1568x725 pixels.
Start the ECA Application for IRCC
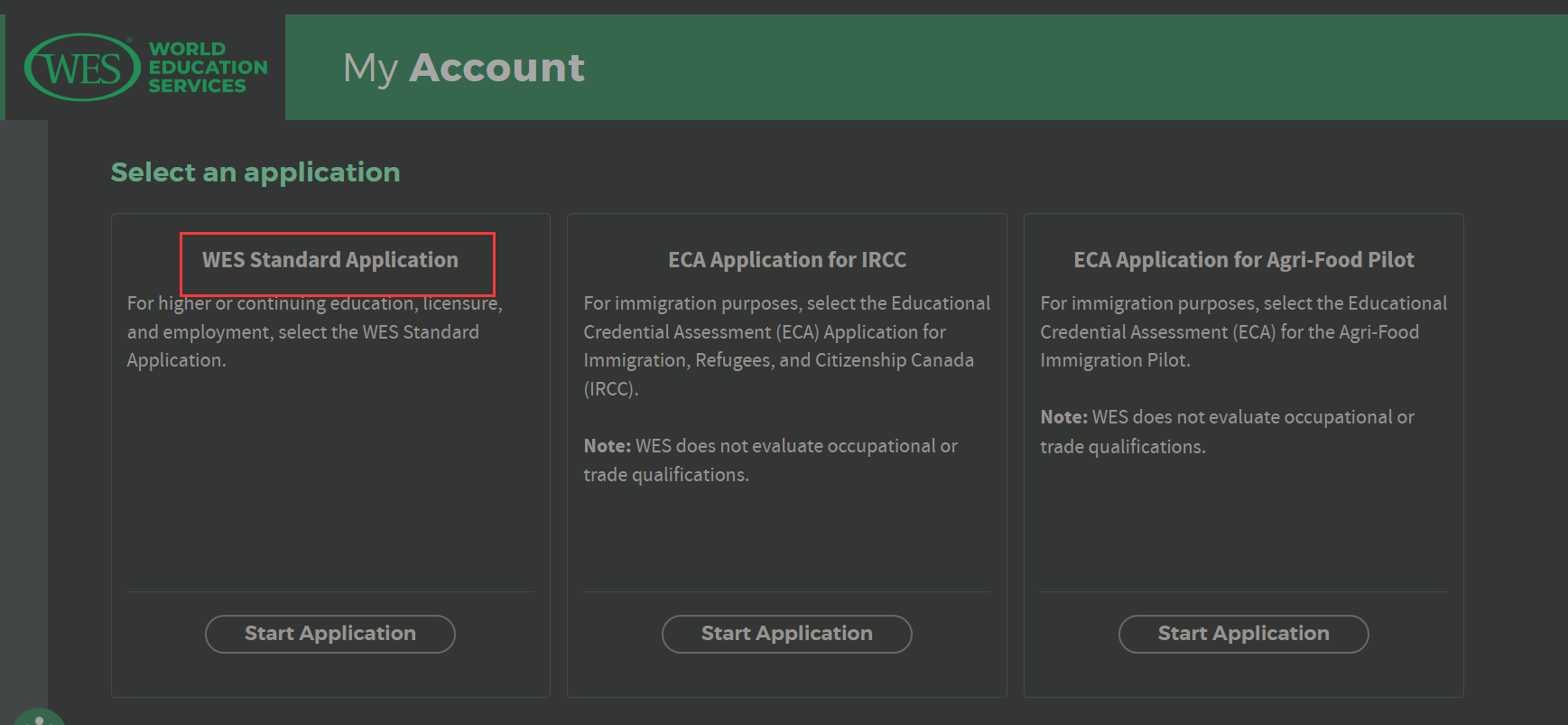[x=786, y=634]
